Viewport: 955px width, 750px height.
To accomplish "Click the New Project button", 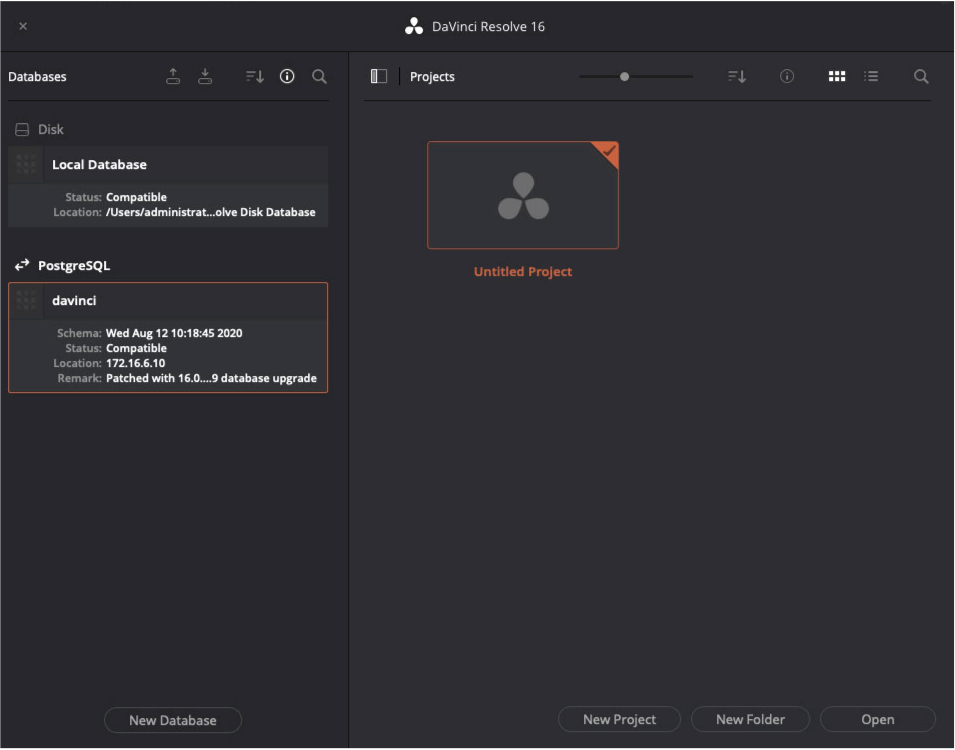I will tap(619, 720).
